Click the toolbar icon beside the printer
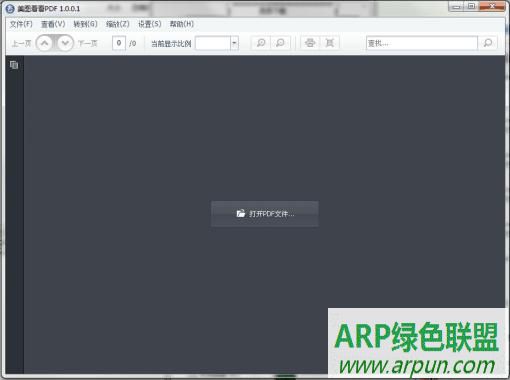 (330, 43)
